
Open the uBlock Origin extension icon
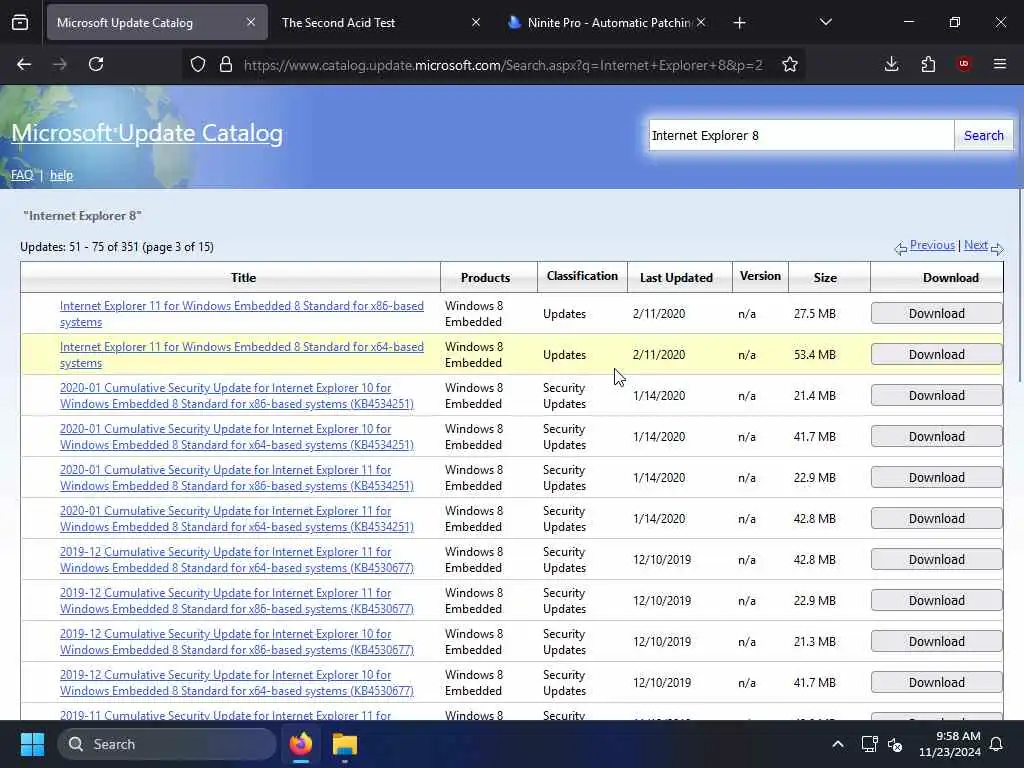click(x=964, y=64)
